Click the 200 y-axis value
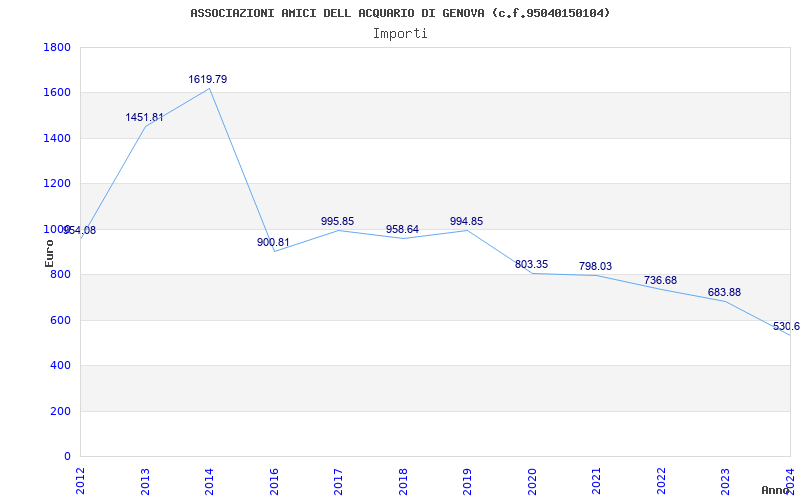 coord(60,411)
